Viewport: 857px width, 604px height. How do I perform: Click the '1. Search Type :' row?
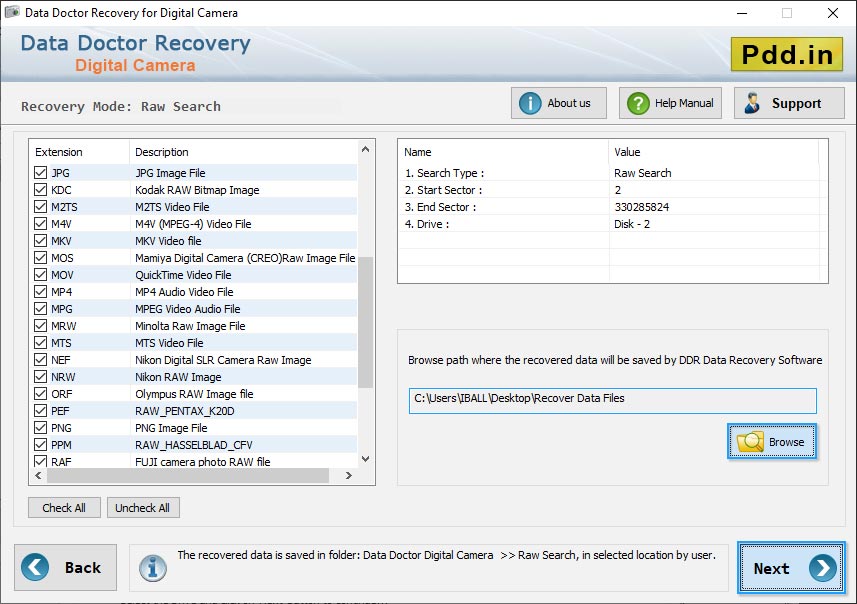click(x=612, y=173)
